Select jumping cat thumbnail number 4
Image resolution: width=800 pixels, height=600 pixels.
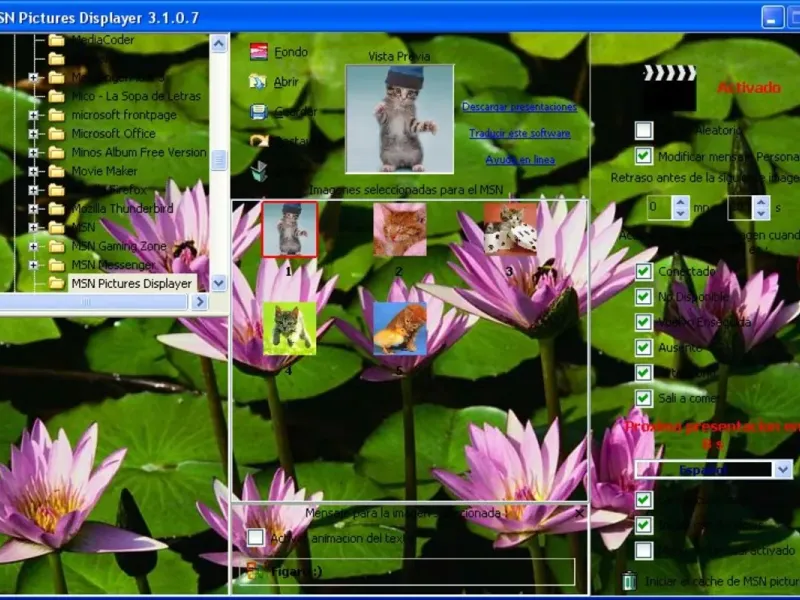(x=289, y=328)
